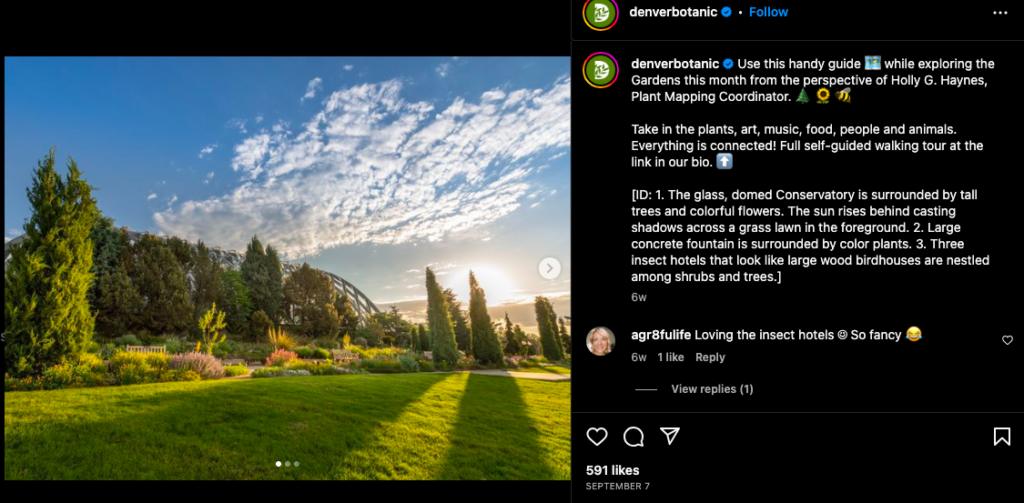Open denverbotanic username in header
Image resolution: width=1024 pixels, height=503 pixels.
click(673, 12)
